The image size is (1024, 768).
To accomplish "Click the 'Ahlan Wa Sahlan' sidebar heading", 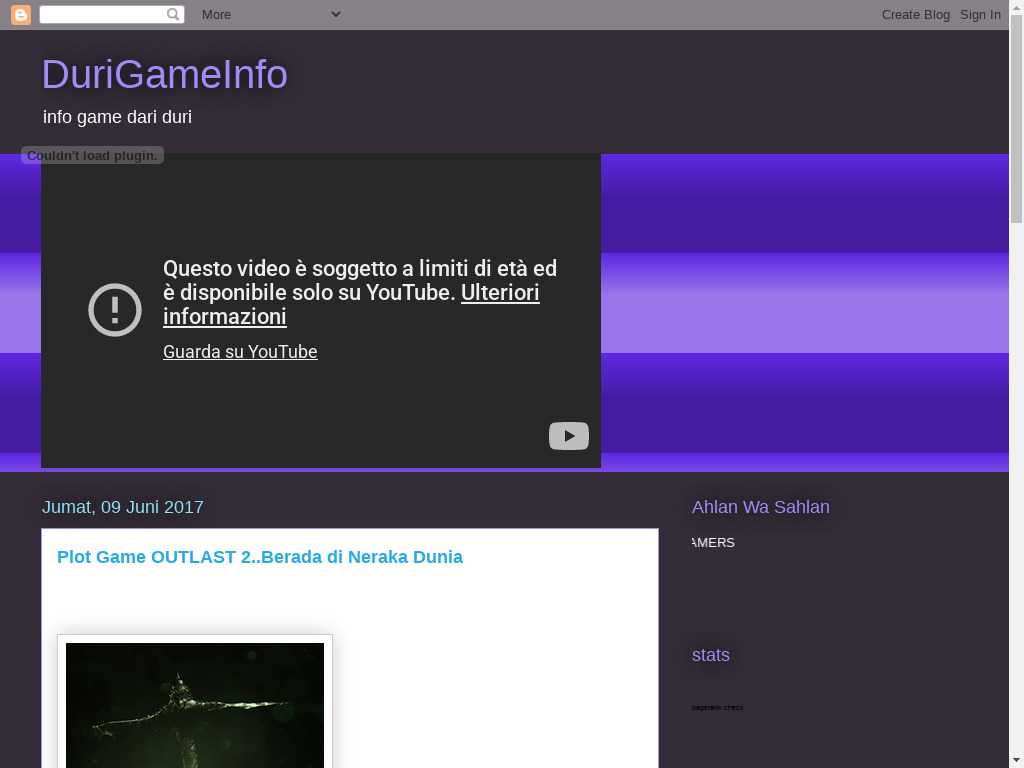I will click(761, 507).
